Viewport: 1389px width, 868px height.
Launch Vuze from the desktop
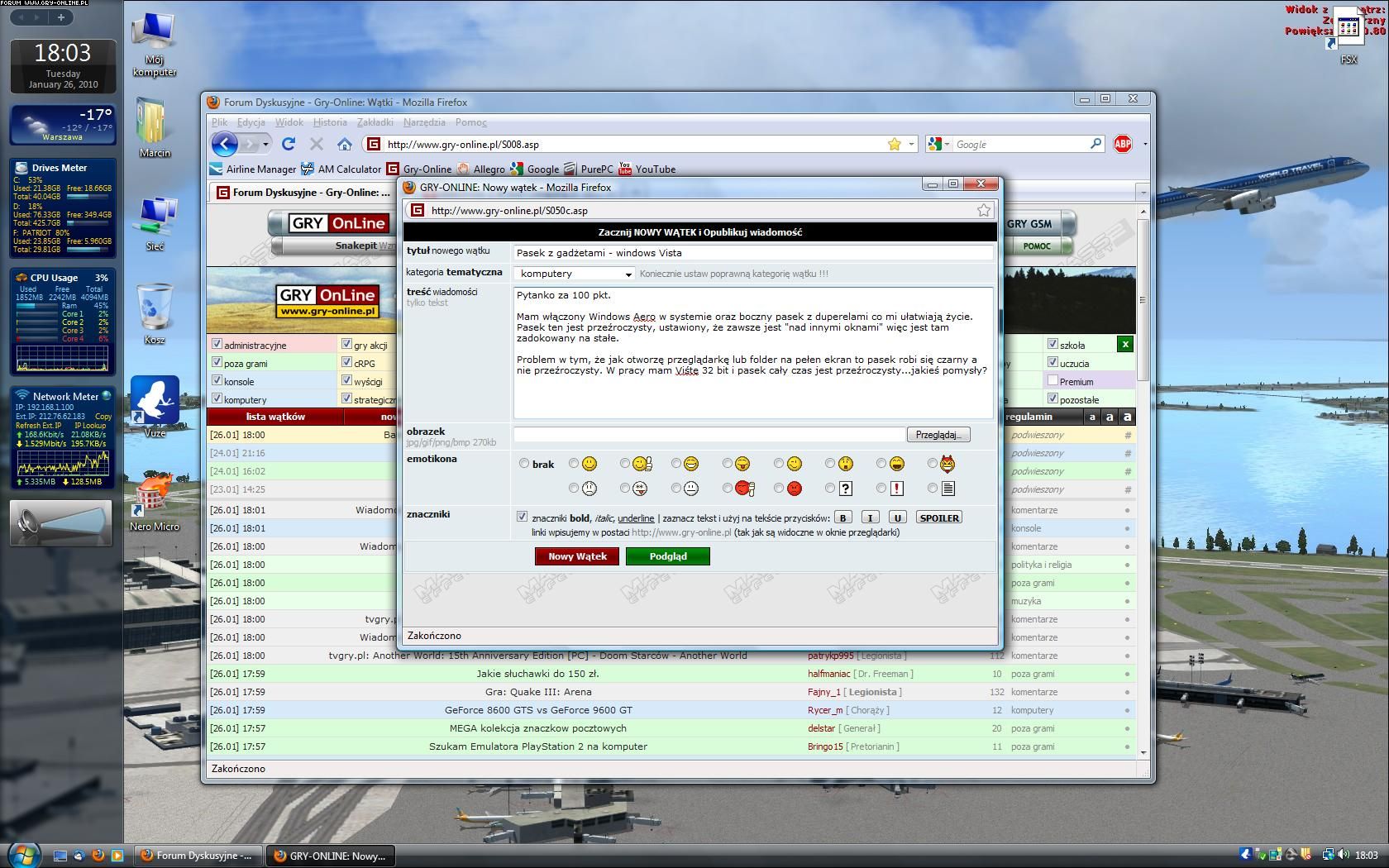click(x=155, y=407)
